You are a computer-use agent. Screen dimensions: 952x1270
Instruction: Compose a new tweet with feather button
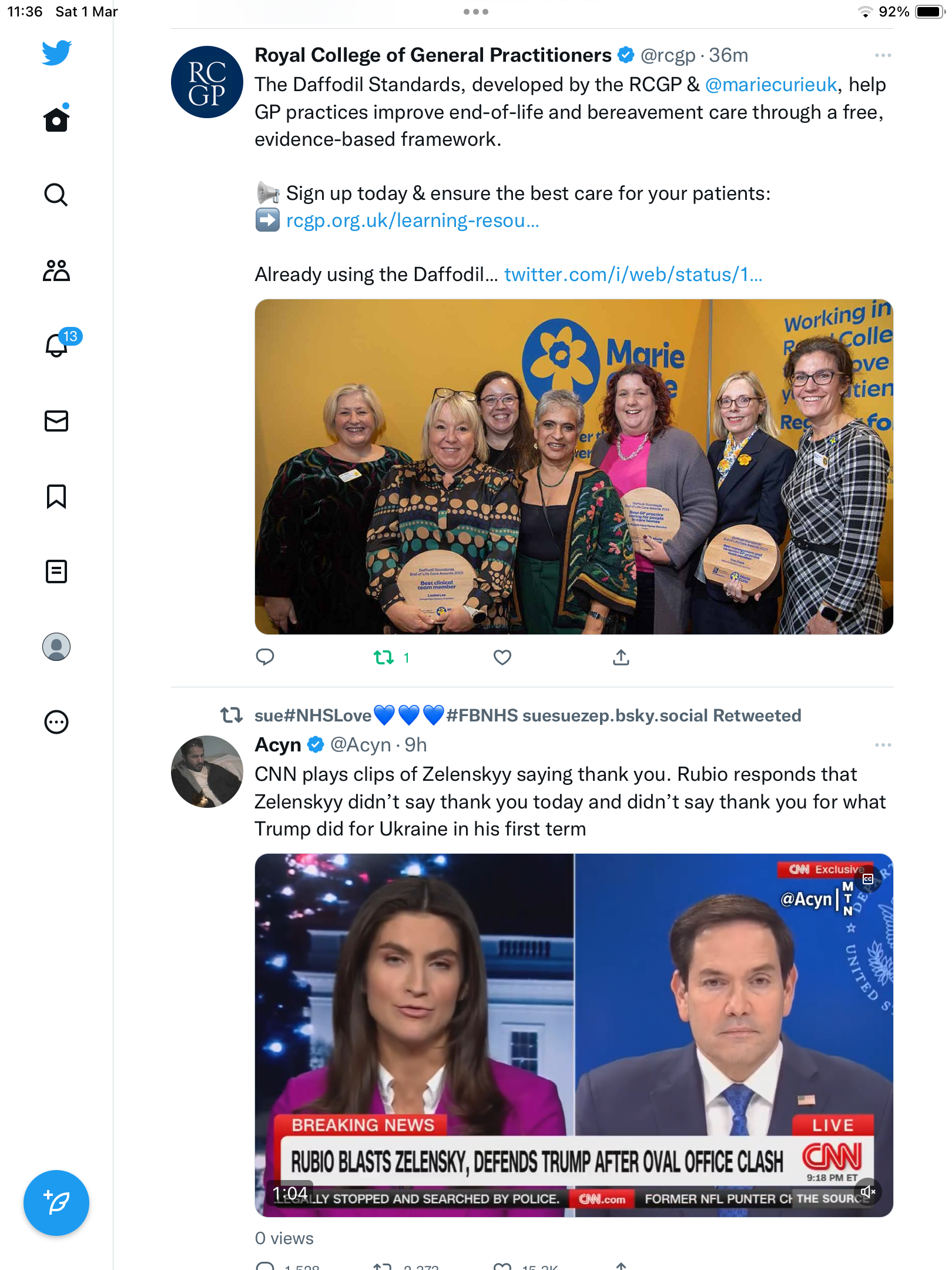point(56,1203)
